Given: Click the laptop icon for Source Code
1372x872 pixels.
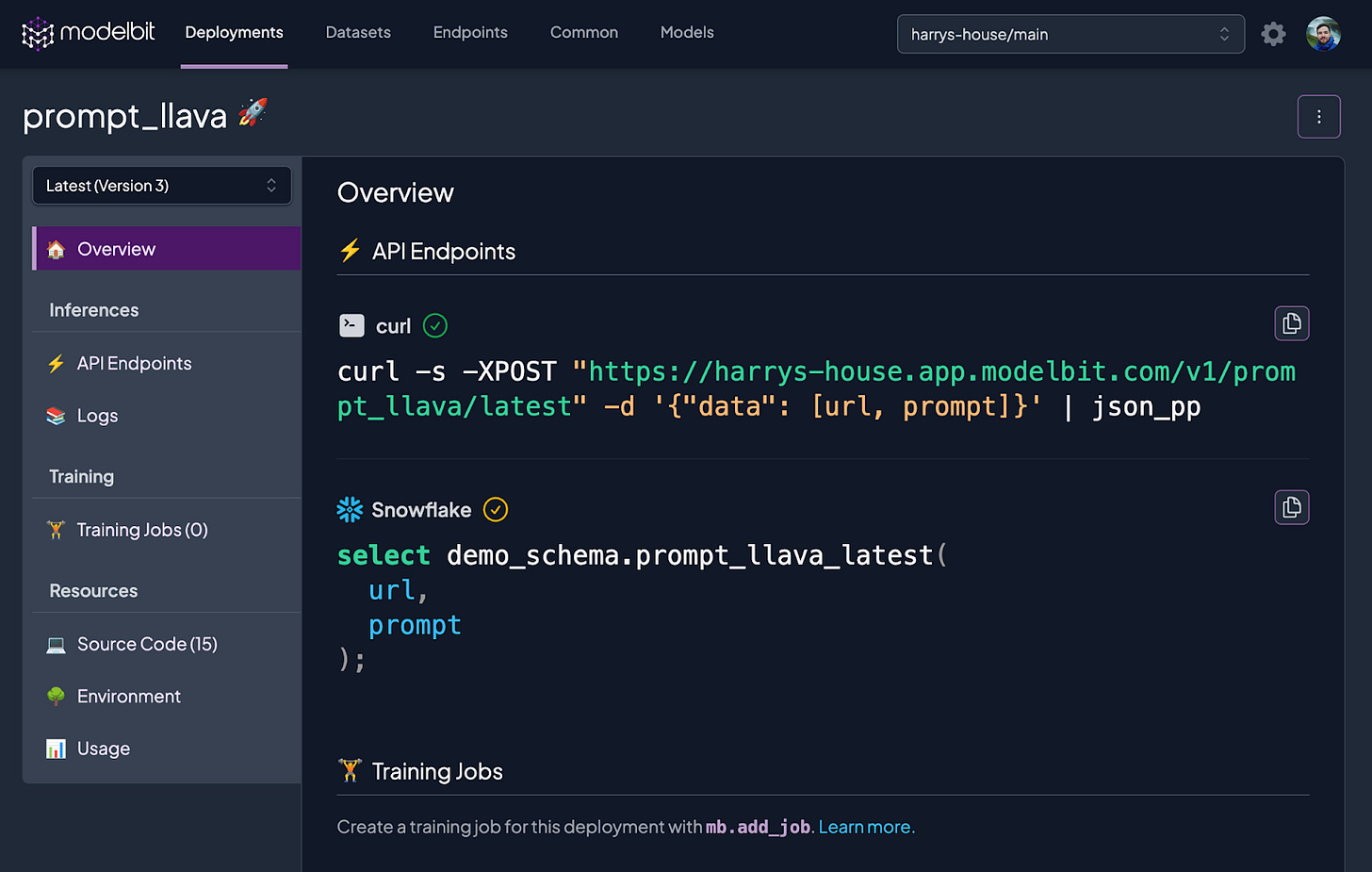Looking at the screenshot, I should pos(57,645).
